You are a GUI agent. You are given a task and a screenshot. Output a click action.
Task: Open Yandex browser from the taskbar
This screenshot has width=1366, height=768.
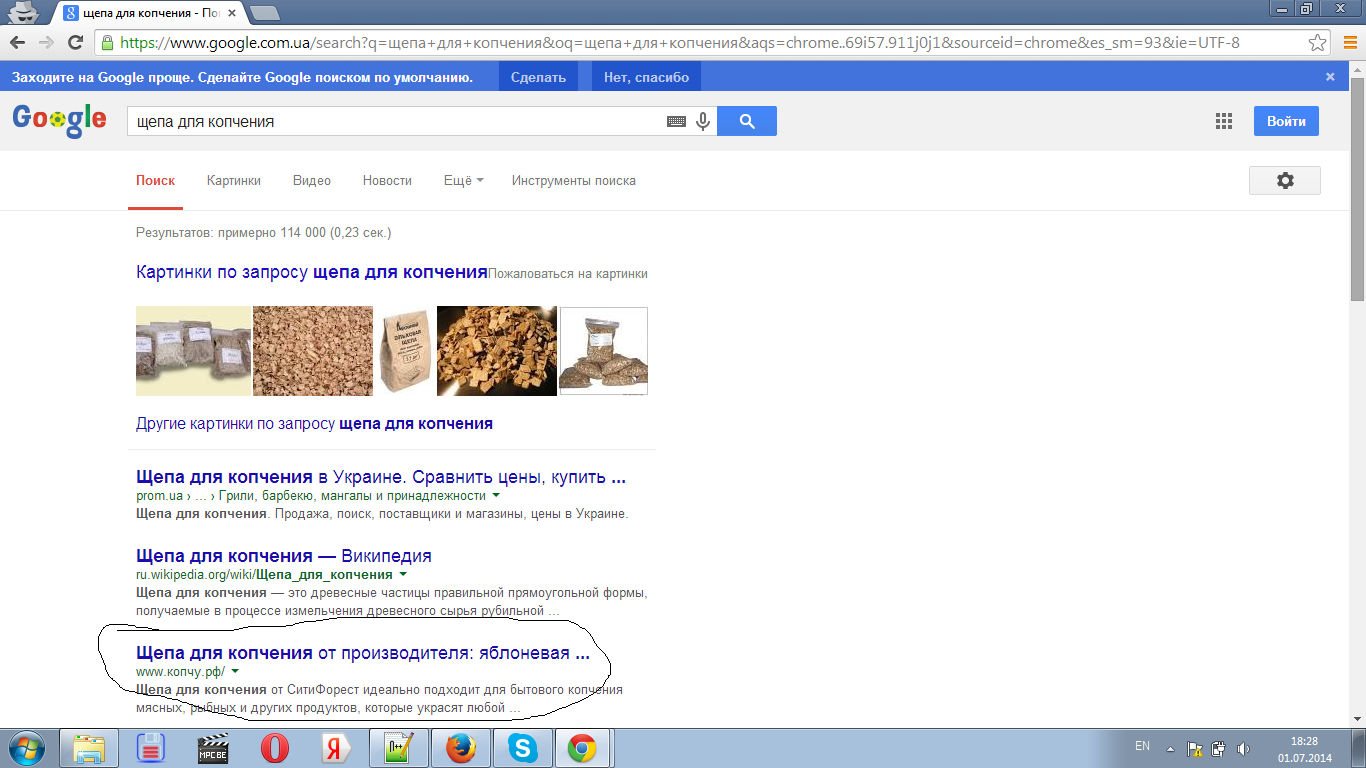point(336,748)
